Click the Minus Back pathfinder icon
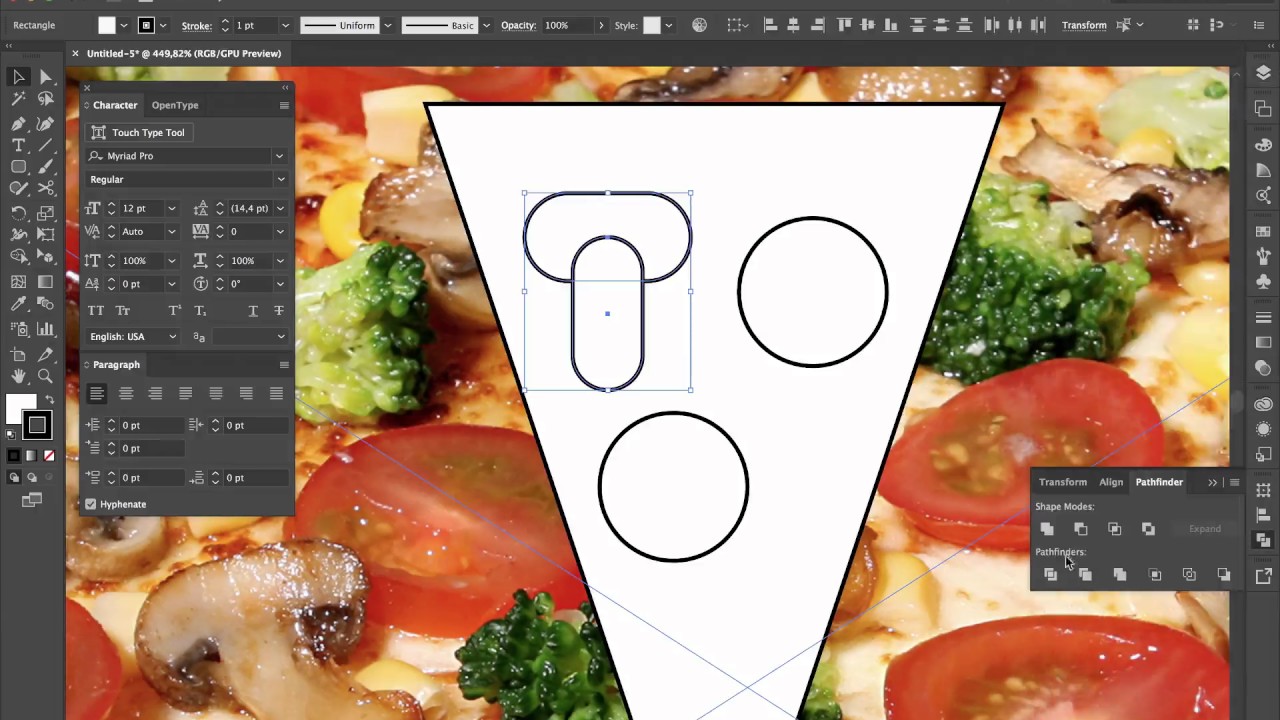This screenshot has height=720, width=1280. point(1224,575)
